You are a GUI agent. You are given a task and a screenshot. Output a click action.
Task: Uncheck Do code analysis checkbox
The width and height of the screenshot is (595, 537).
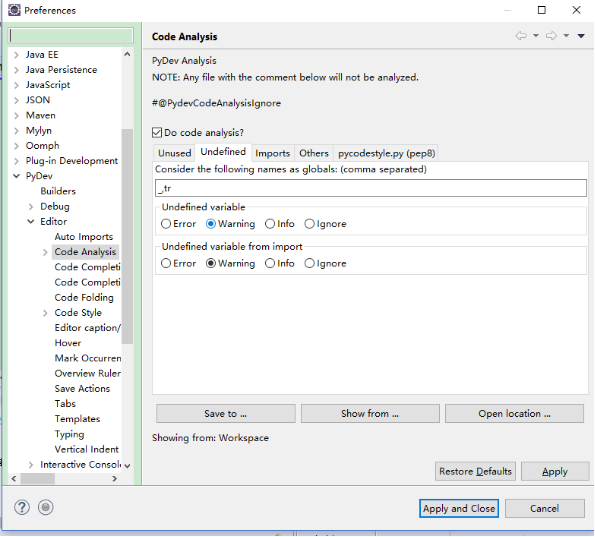coord(157,132)
